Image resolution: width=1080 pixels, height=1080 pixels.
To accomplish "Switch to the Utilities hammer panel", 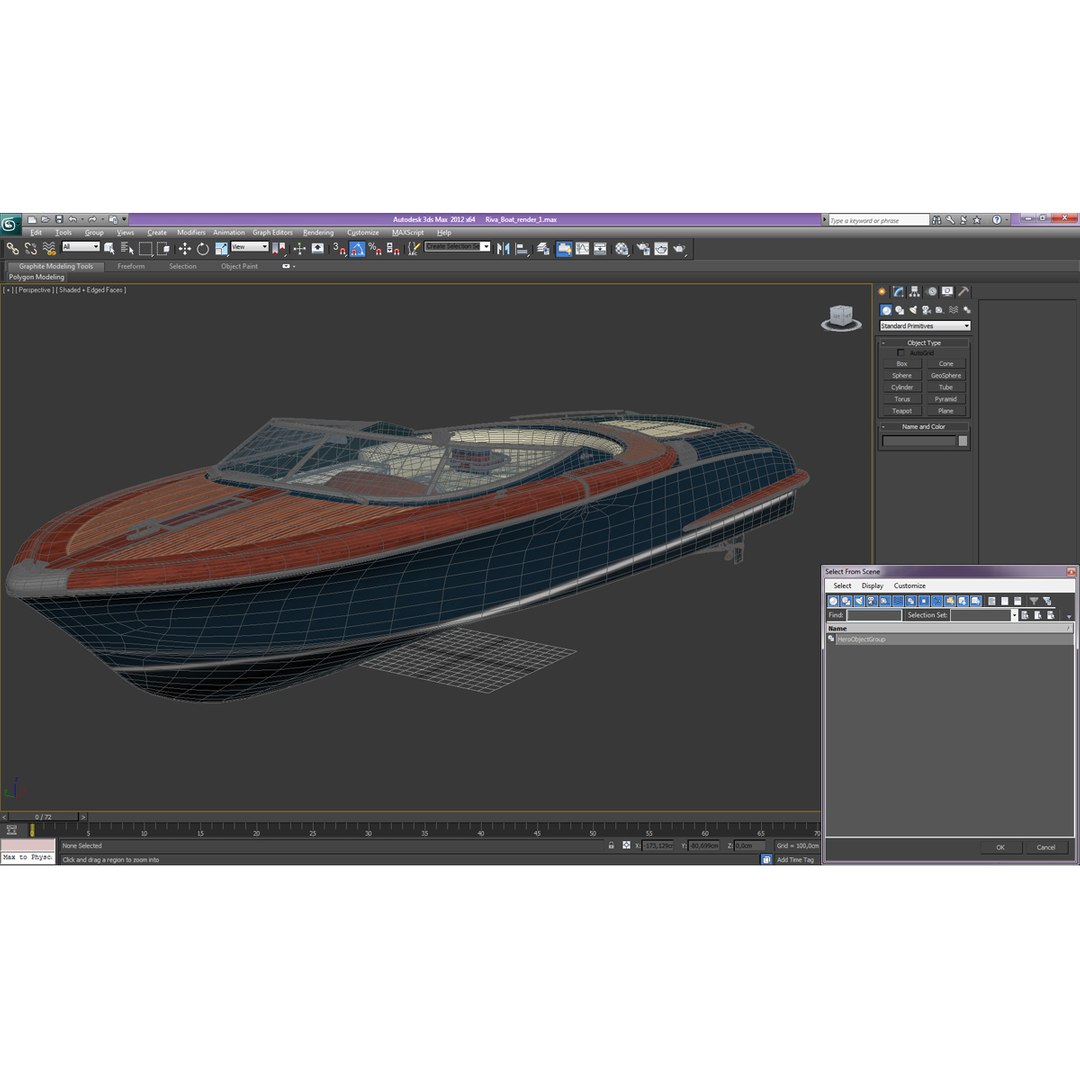I will (964, 291).
